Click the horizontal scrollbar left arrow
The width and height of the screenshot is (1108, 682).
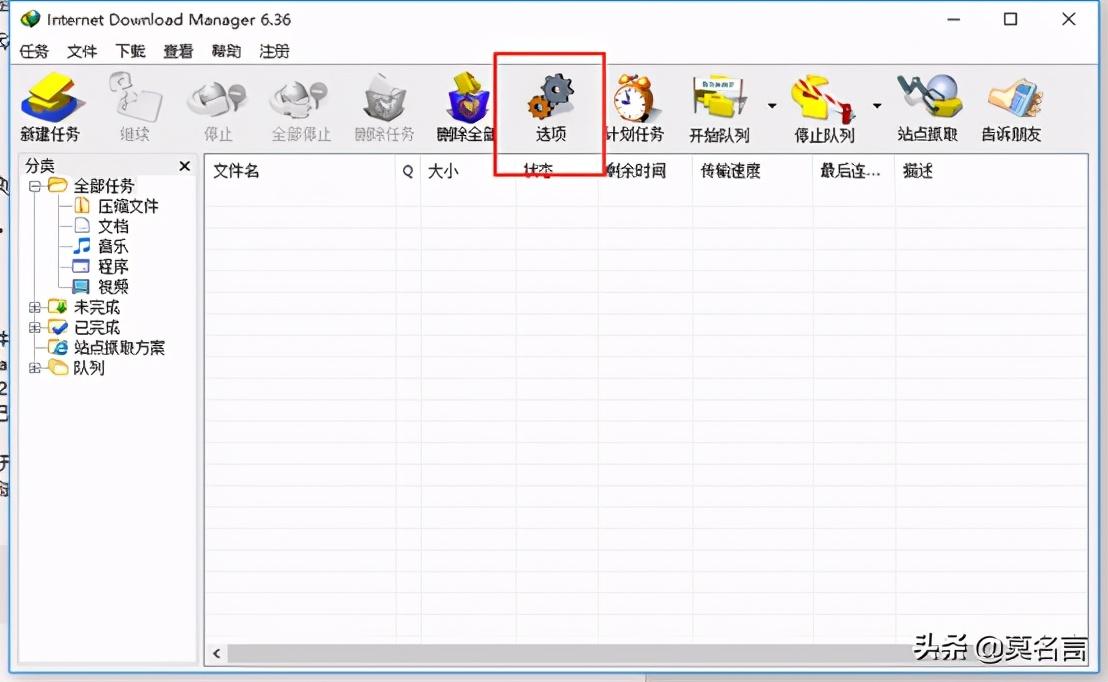[x=217, y=654]
